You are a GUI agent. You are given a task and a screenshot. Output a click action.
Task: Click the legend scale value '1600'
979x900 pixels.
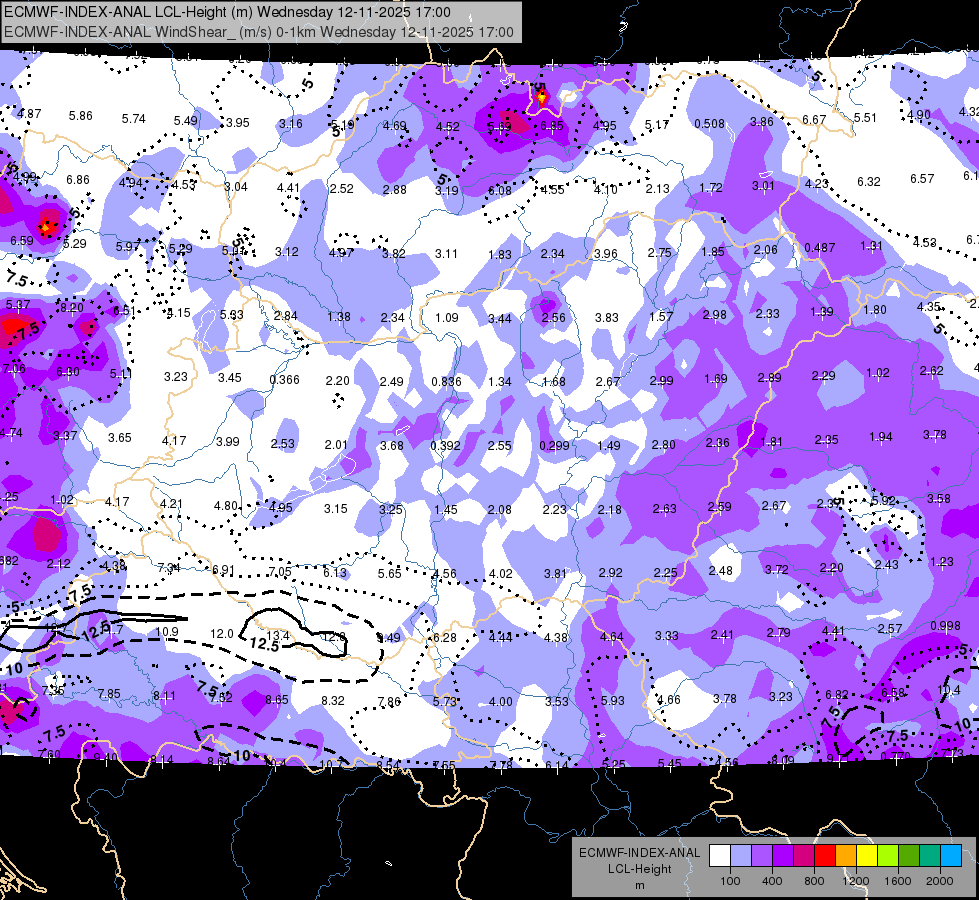tap(898, 881)
